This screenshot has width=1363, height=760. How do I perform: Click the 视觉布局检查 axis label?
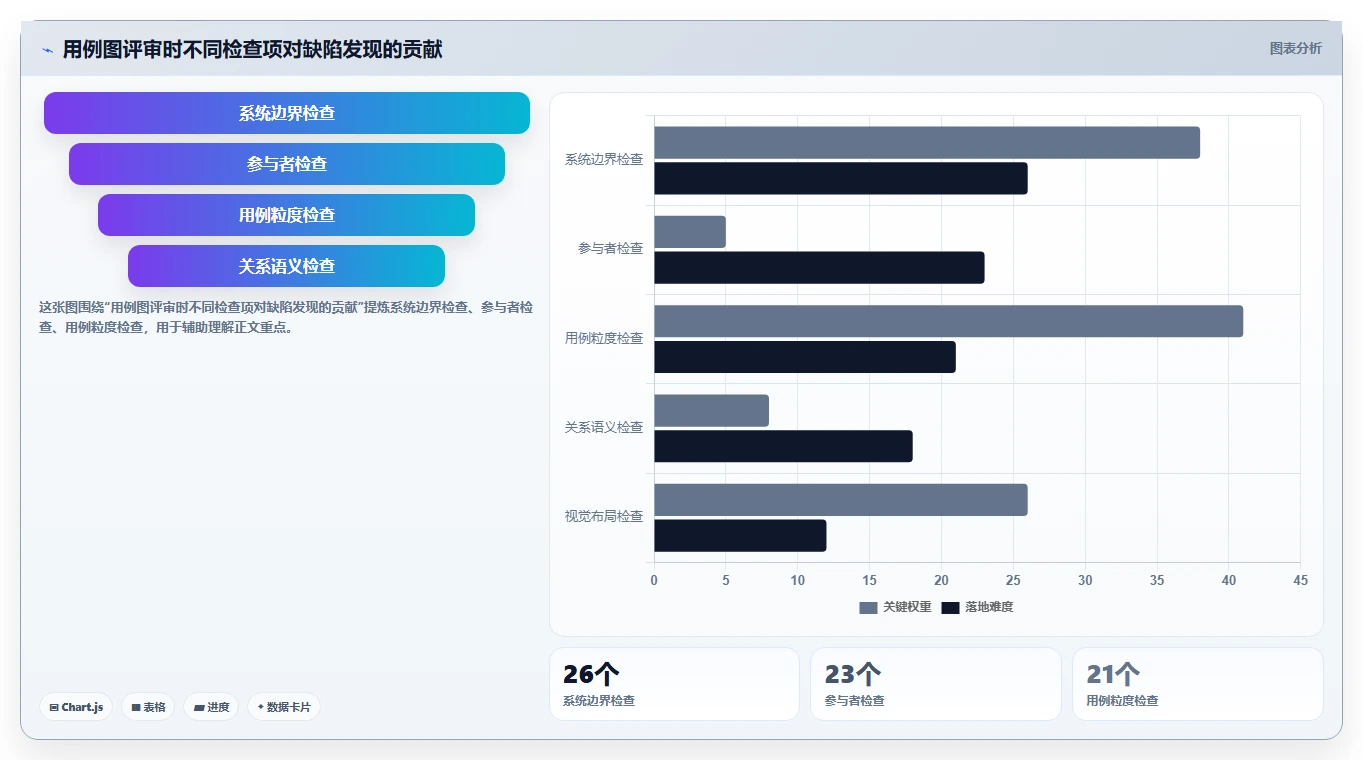click(x=604, y=516)
